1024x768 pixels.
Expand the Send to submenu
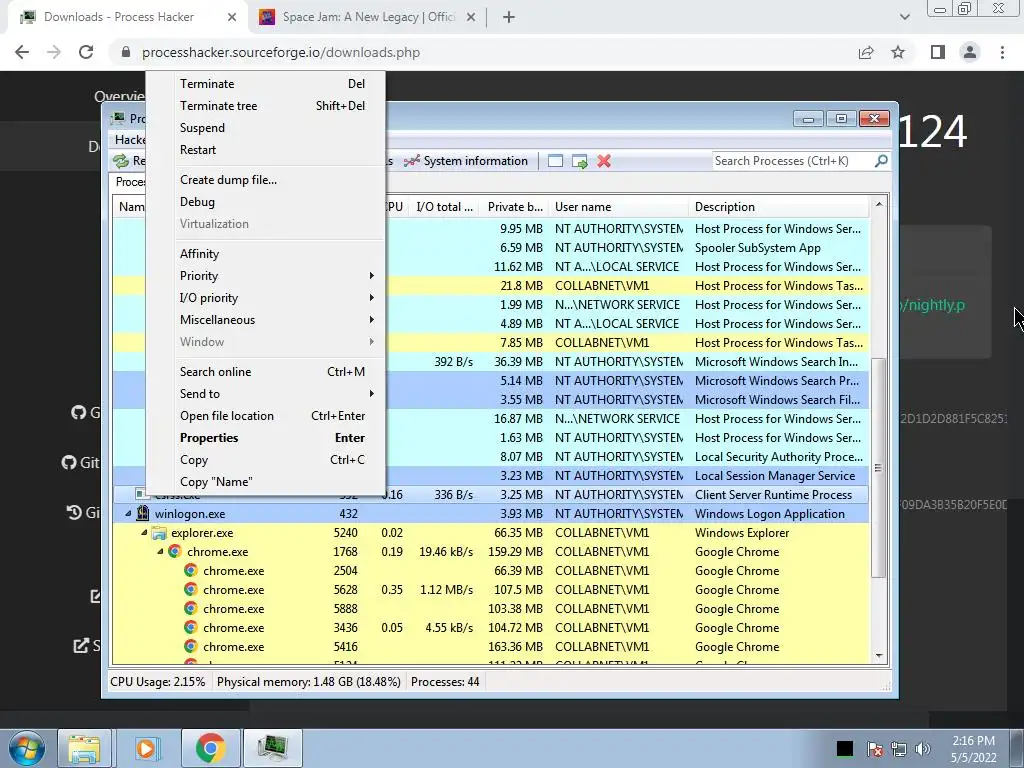[x=266, y=394]
